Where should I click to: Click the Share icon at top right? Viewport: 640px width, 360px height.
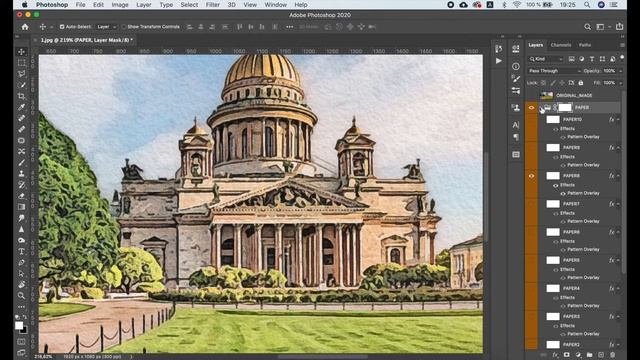tap(620, 27)
